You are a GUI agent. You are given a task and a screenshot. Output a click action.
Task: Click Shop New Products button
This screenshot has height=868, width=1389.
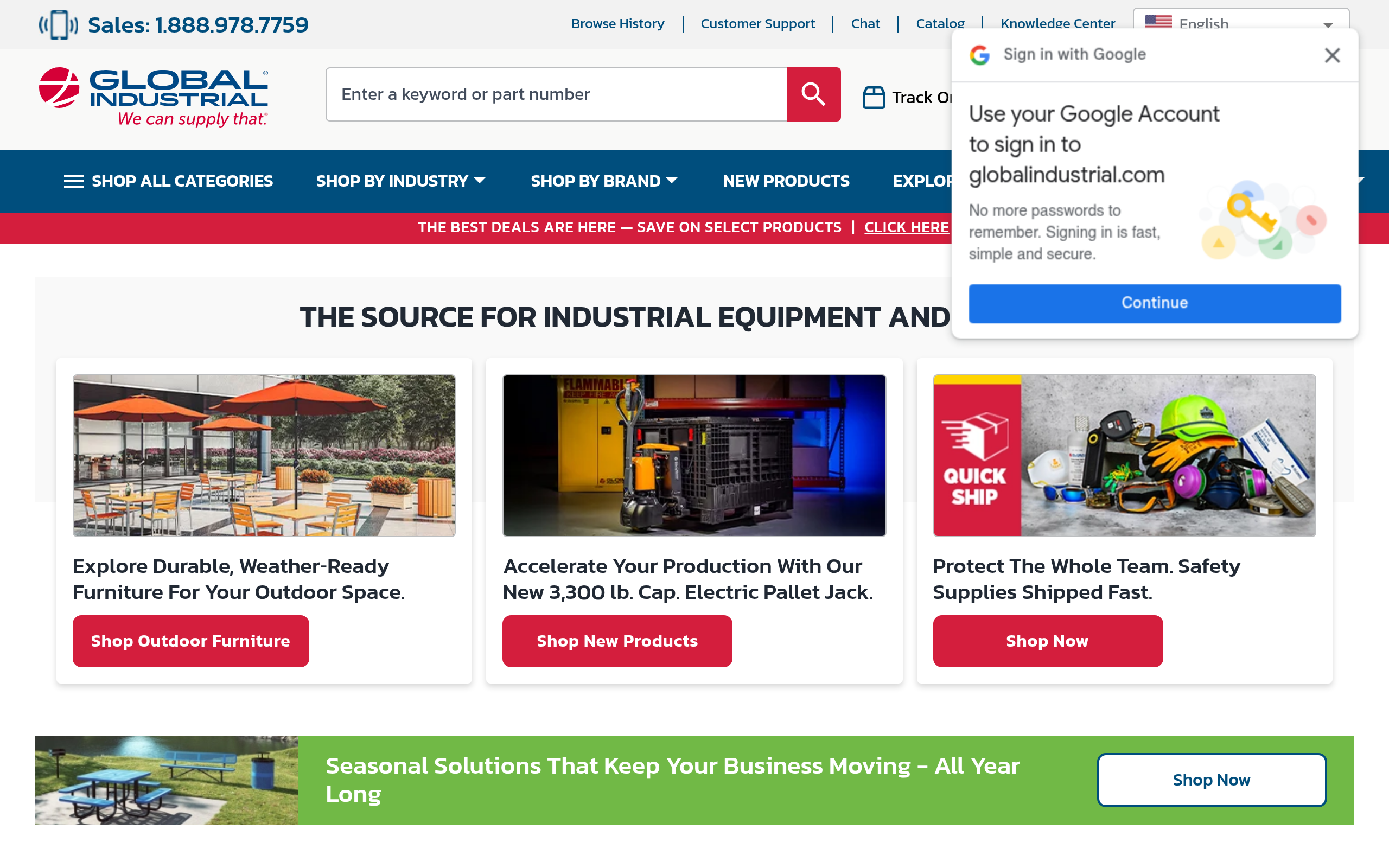point(617,641)
